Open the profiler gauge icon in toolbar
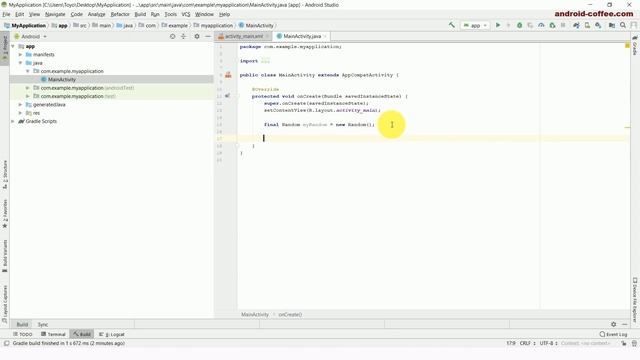The height and width of the screenshot is (360, 640). point(541,25)
